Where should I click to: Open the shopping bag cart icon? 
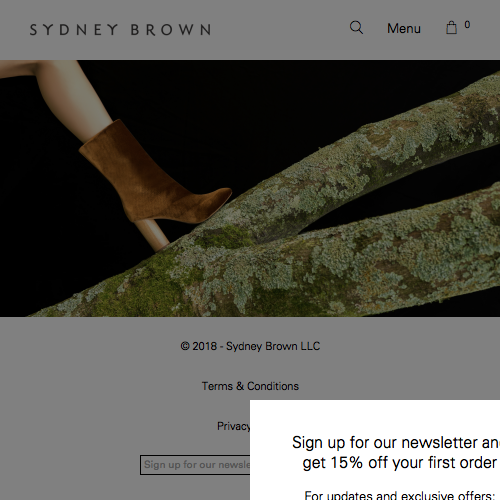click(451, 28)
